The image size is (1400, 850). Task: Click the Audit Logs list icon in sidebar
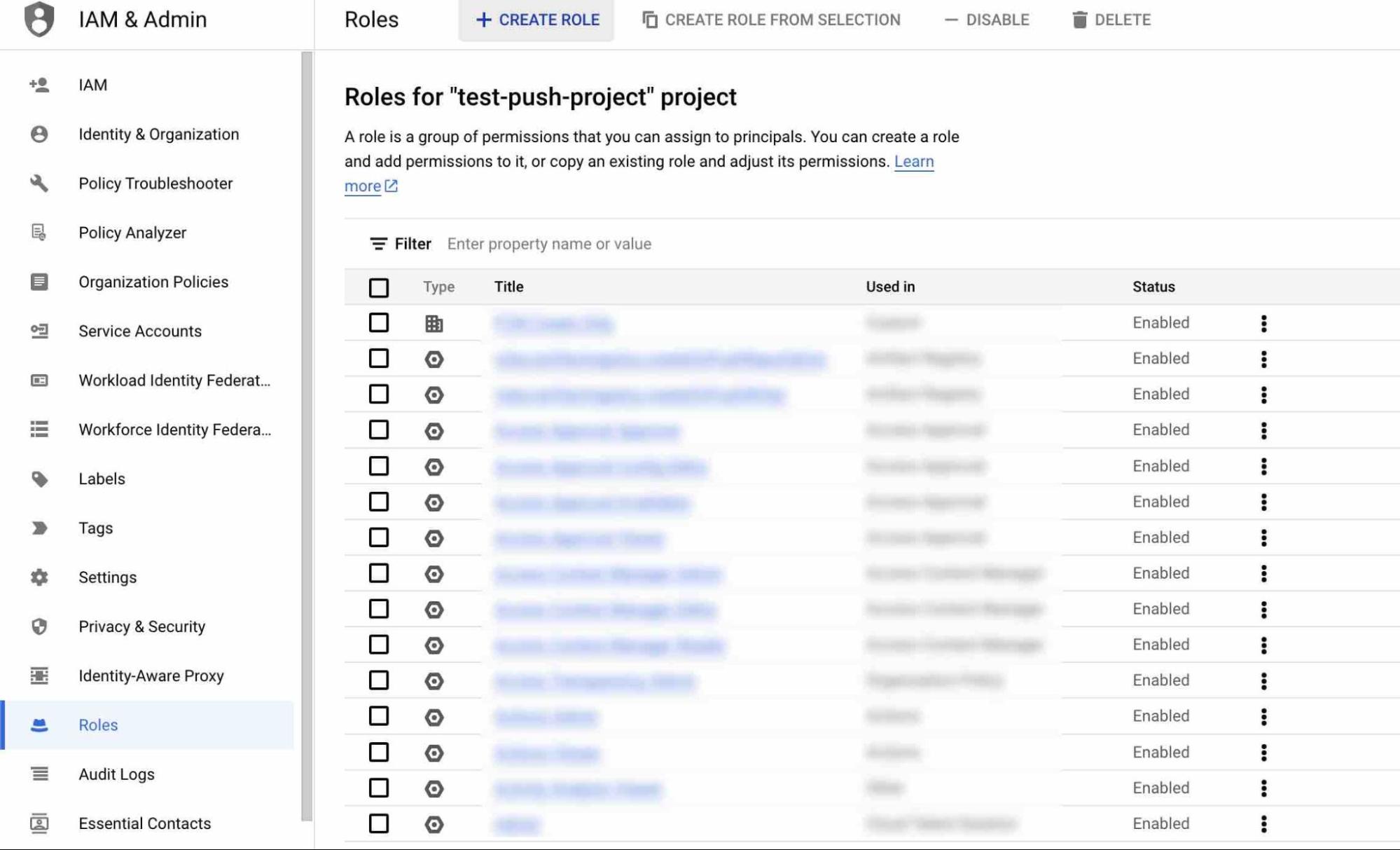(x=39, y=774)
